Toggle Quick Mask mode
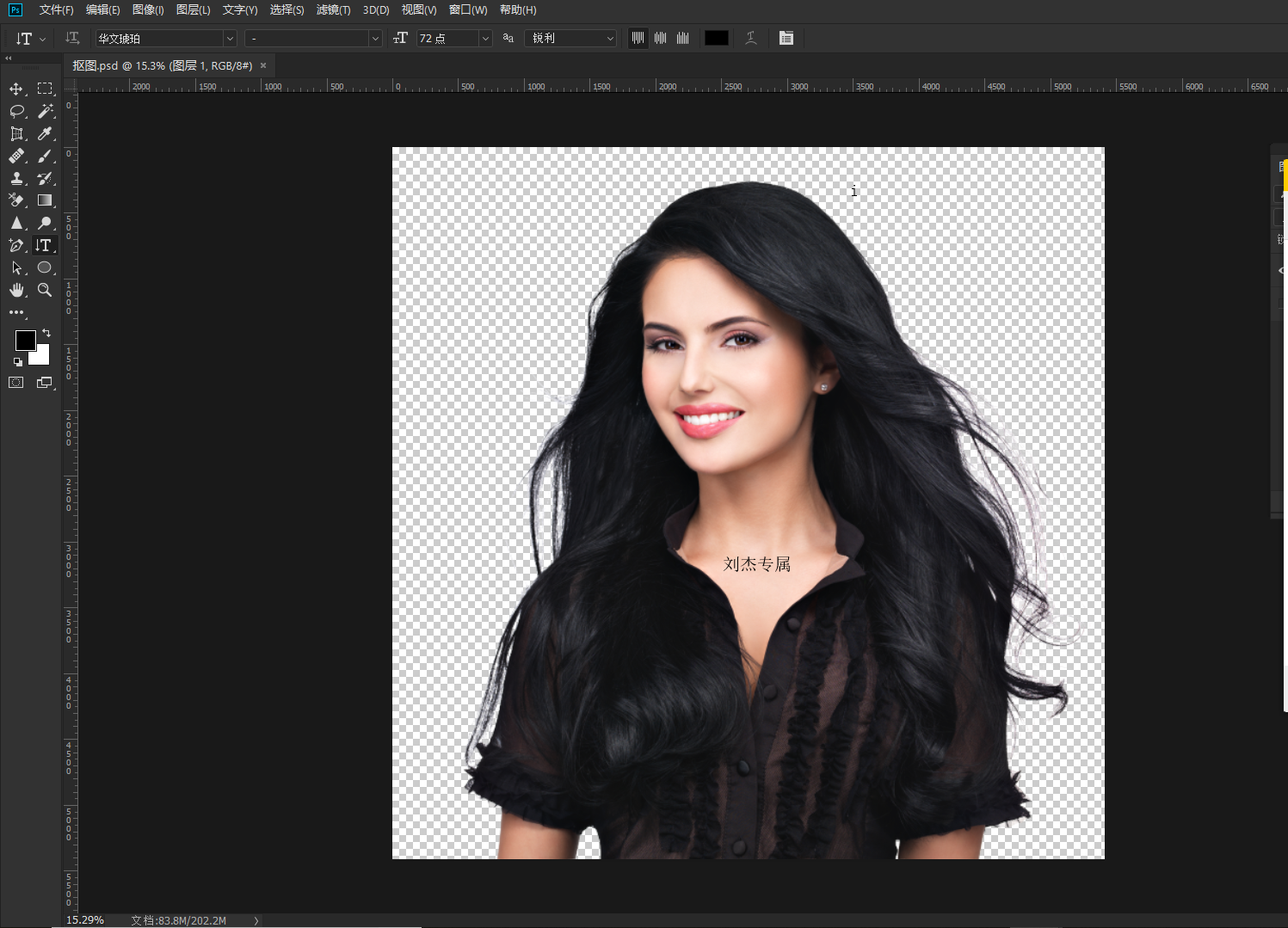The width and height of the screenshot is (1288, 928). tap(16, 383)
